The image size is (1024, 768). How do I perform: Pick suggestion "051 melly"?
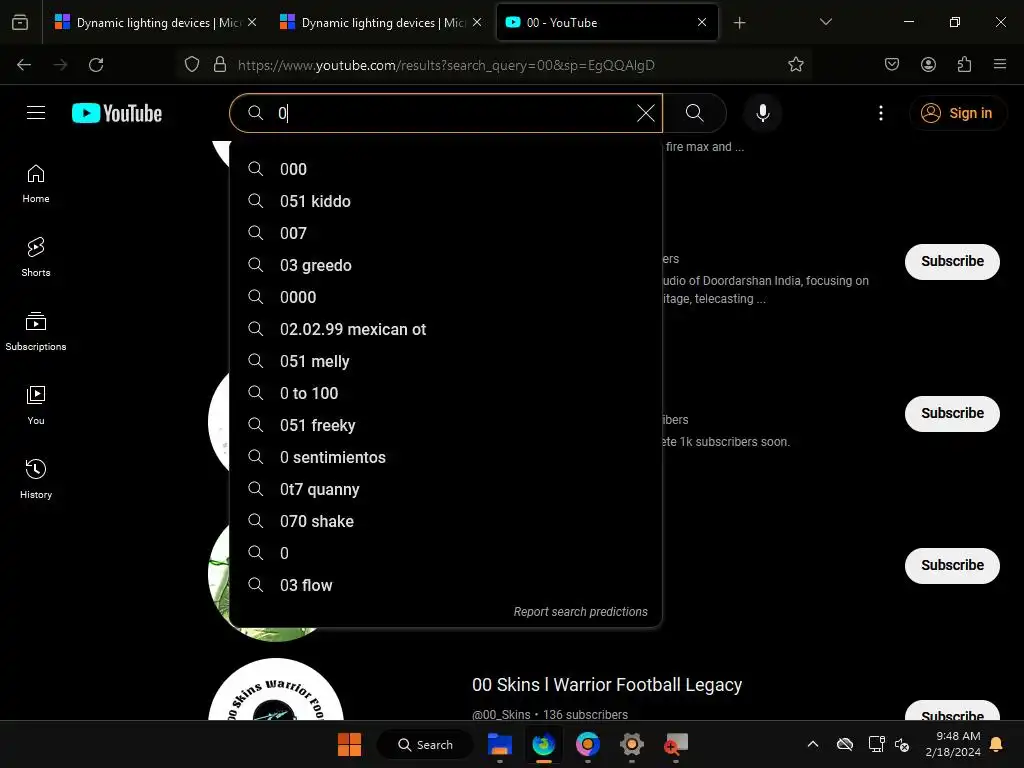coord(446,361)
